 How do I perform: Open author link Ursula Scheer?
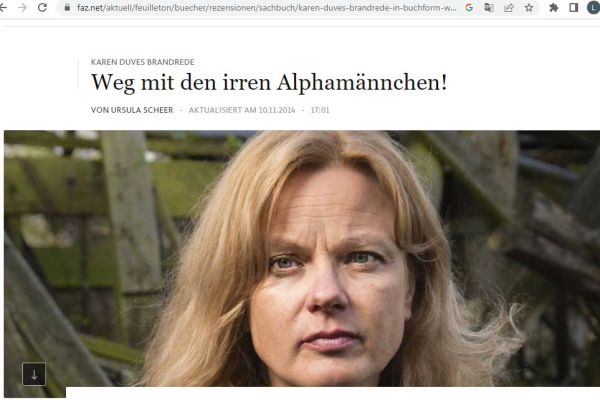(x=132, y=110)
